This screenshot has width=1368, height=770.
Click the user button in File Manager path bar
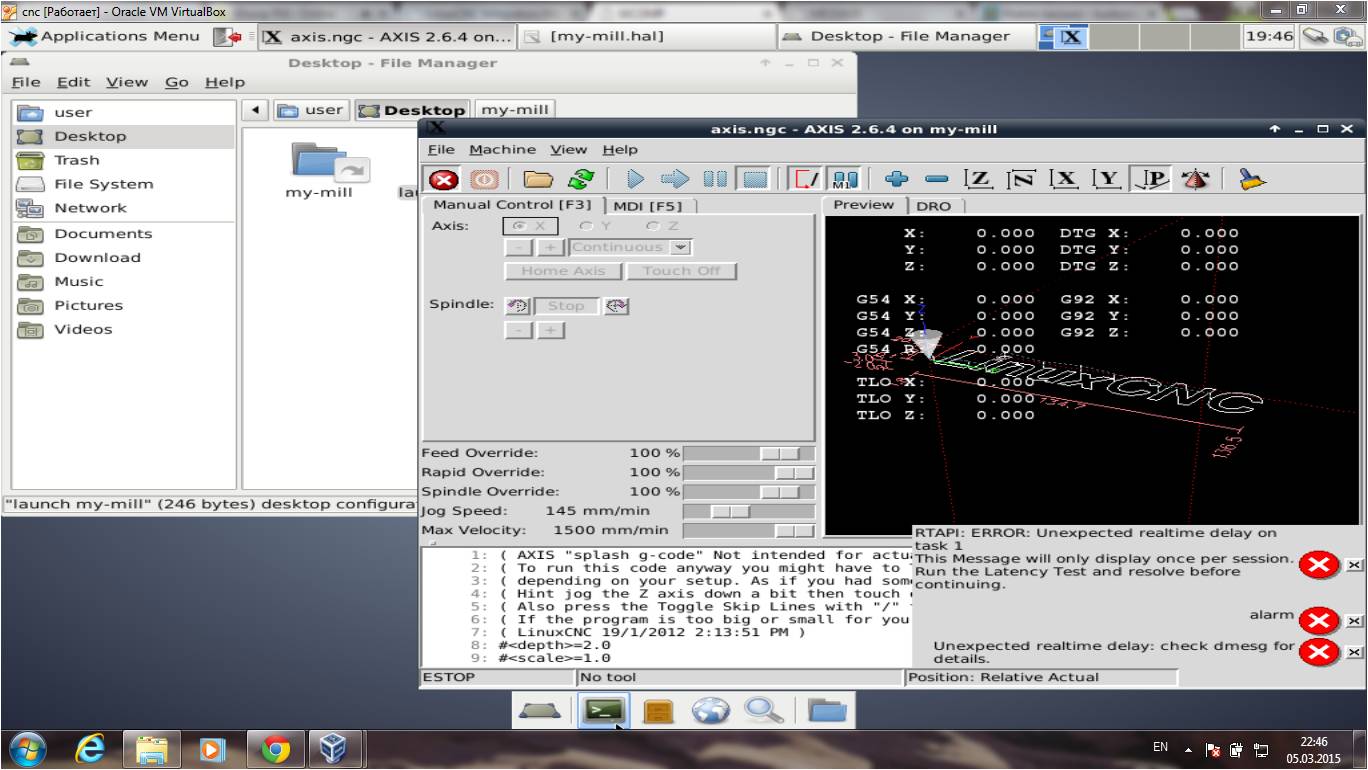(x=311, y=110)
